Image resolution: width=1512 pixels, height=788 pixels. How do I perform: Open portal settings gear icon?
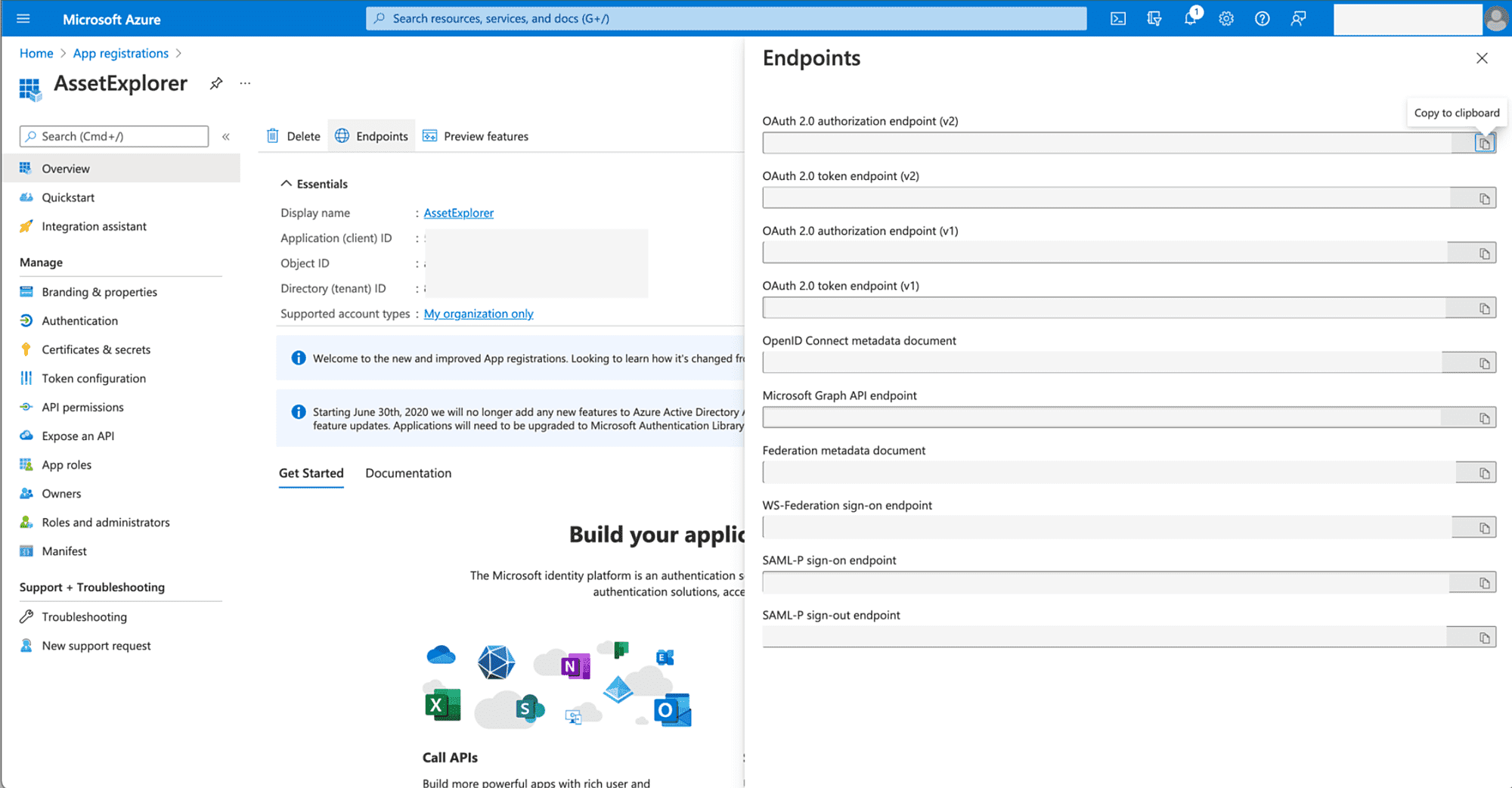pyautogui.click(x=1225, y=19)
